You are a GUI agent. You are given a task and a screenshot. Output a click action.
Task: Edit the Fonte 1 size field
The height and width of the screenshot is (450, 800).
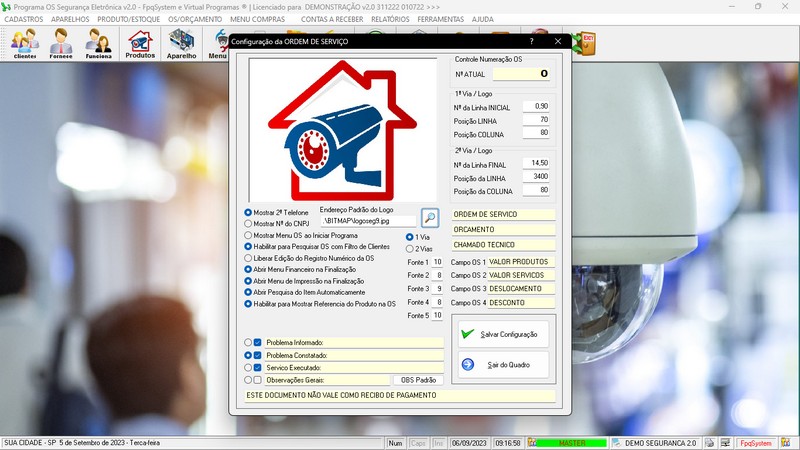click(437, 262)
